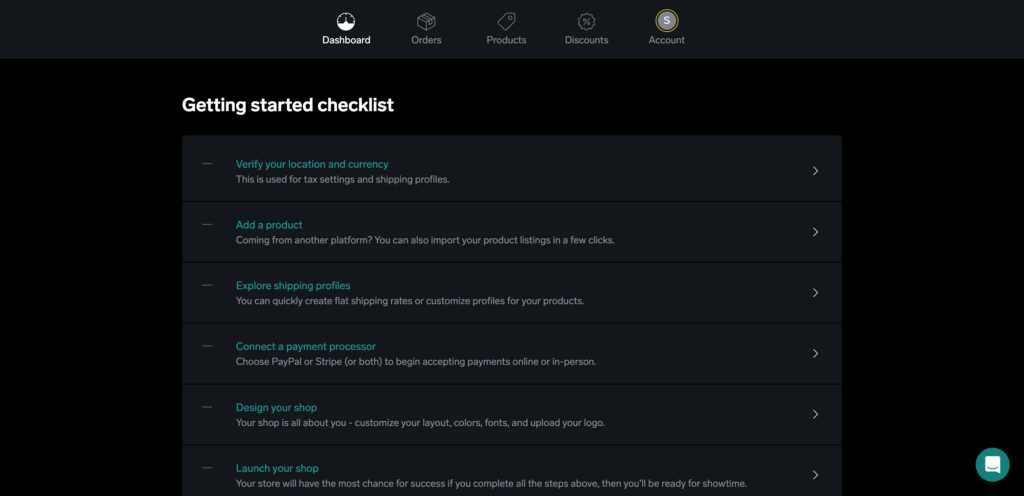
Task: Expand chevron for Verify your location and currency
Action: (815, 171)
